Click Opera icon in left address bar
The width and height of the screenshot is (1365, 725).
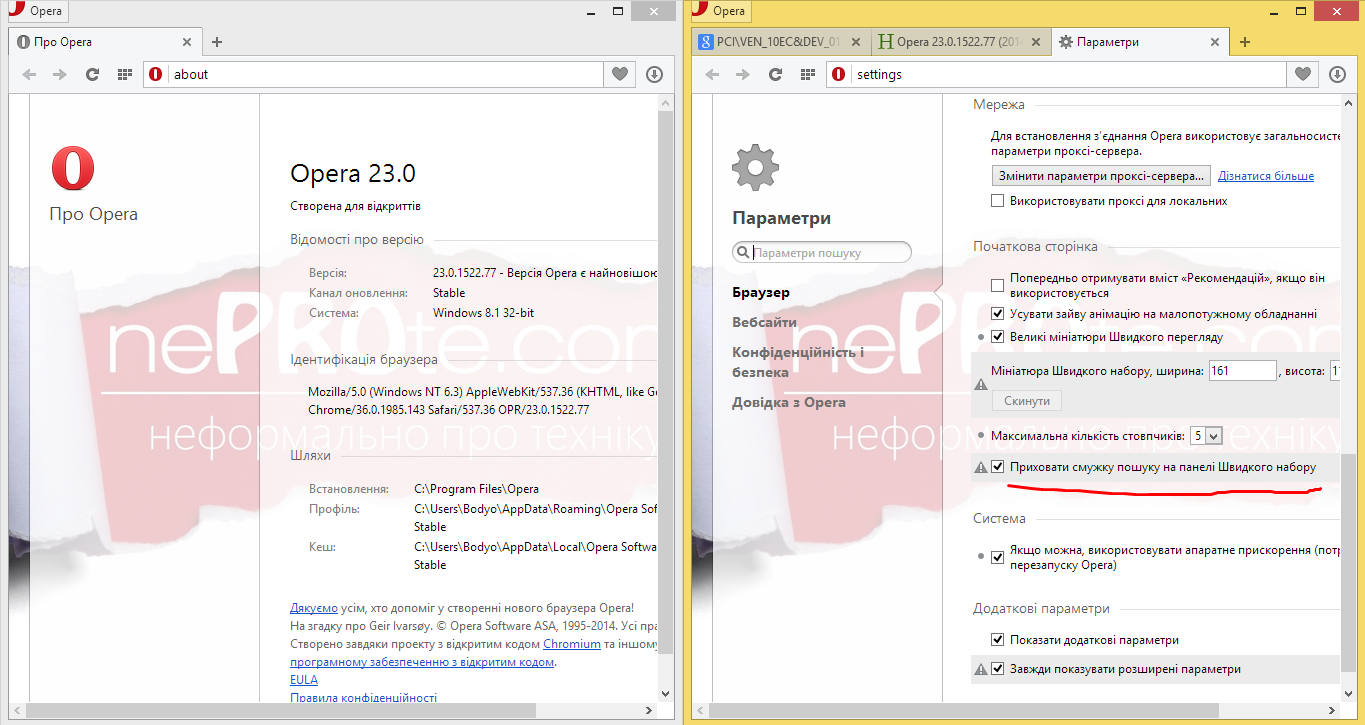pyautogui.click(x=156, y=74)
